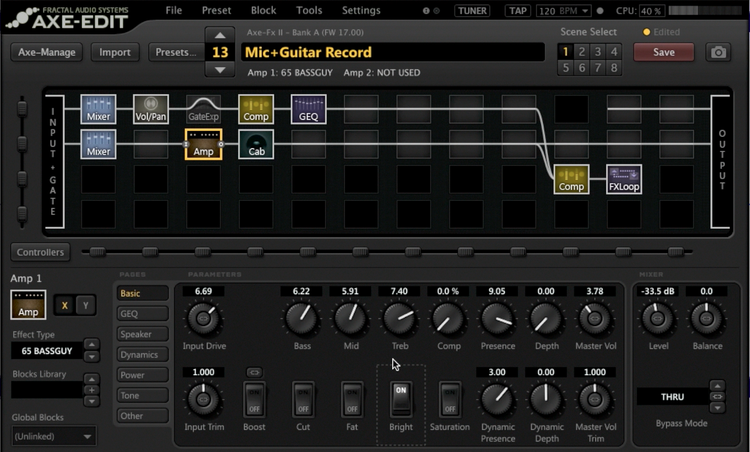Switch to amp X state
750x452 pixels.
pyautogui.click(x=65, y=305)
